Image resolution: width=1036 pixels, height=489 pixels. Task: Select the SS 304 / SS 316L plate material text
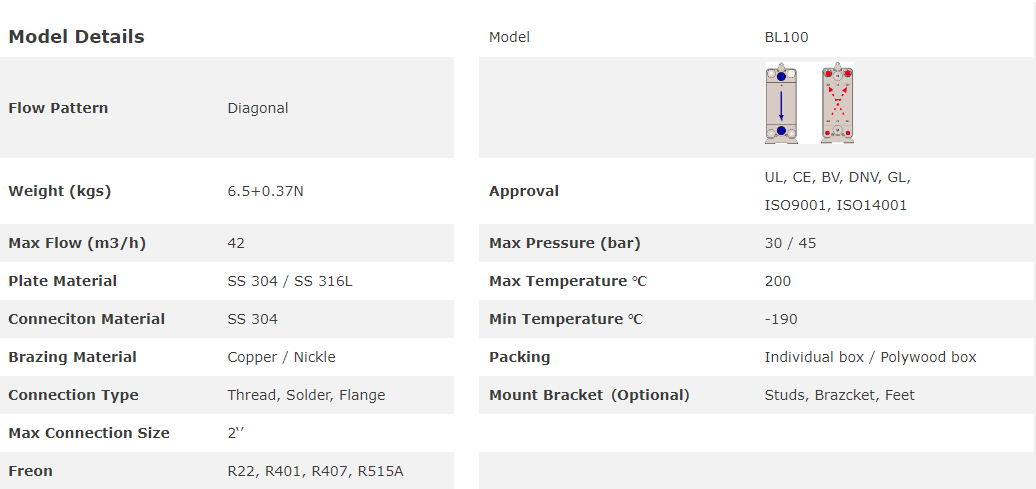pyautogui.click(x=290, y=281)
